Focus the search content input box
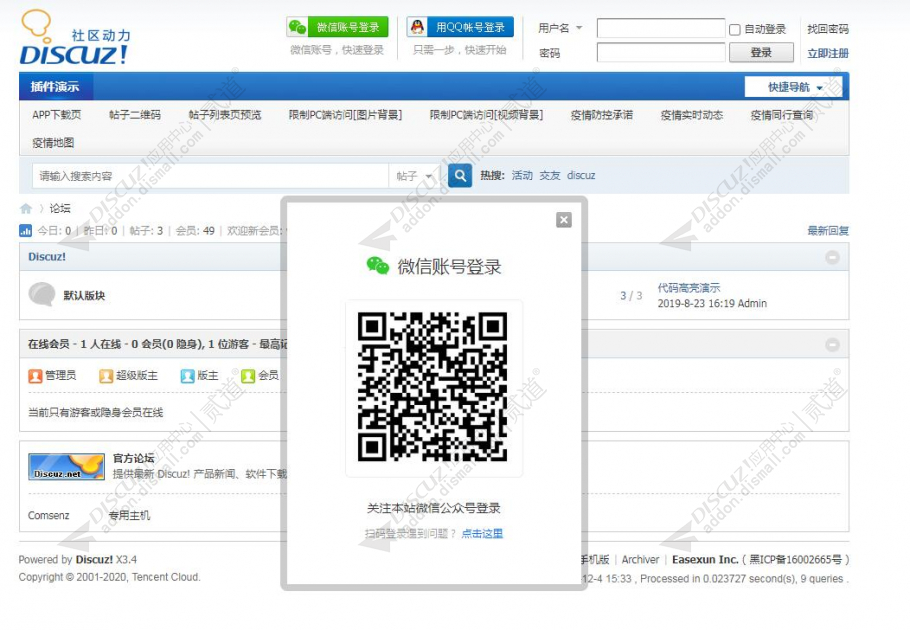Image resolution: width=910 pixels, height=630 pixels. pyautogui.click(x=210, y=176)
